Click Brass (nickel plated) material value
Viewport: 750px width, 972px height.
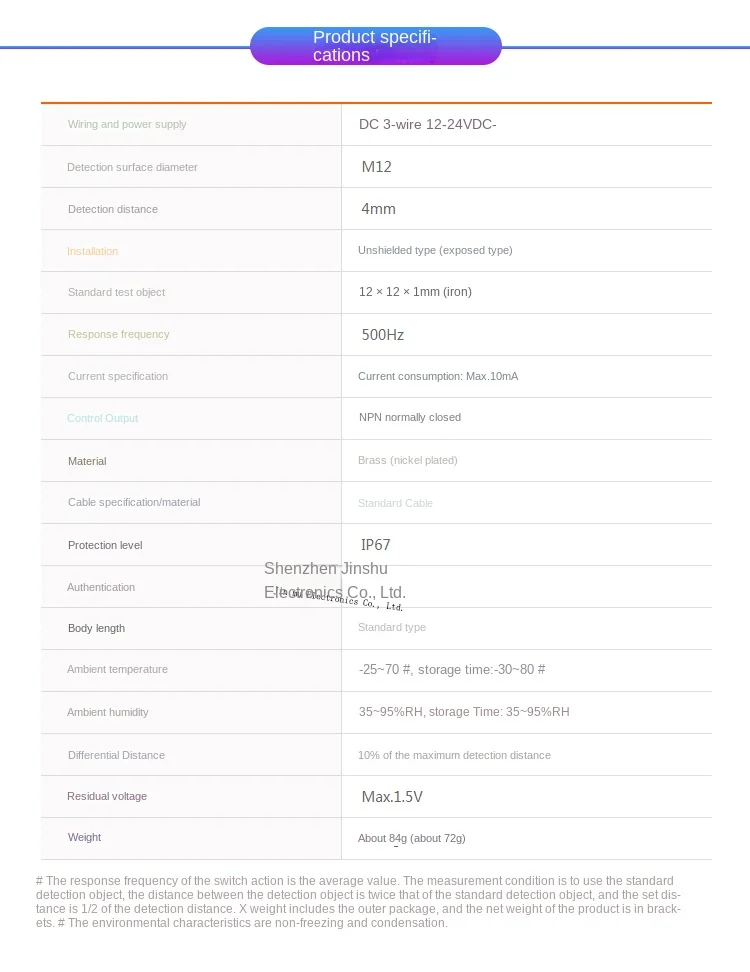[x=408, y=460]
